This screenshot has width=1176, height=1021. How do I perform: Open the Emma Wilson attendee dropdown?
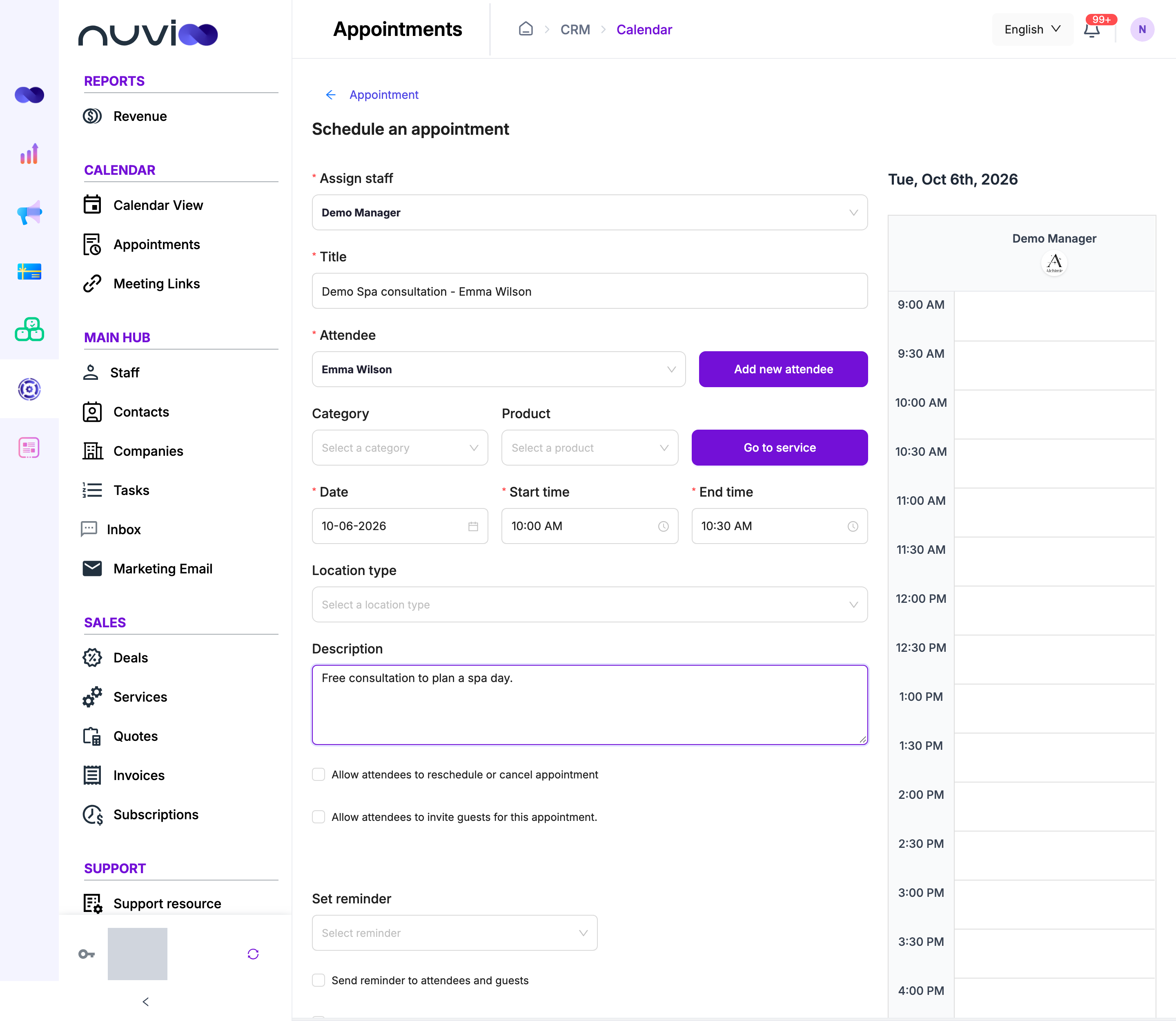tap(499, 369)
